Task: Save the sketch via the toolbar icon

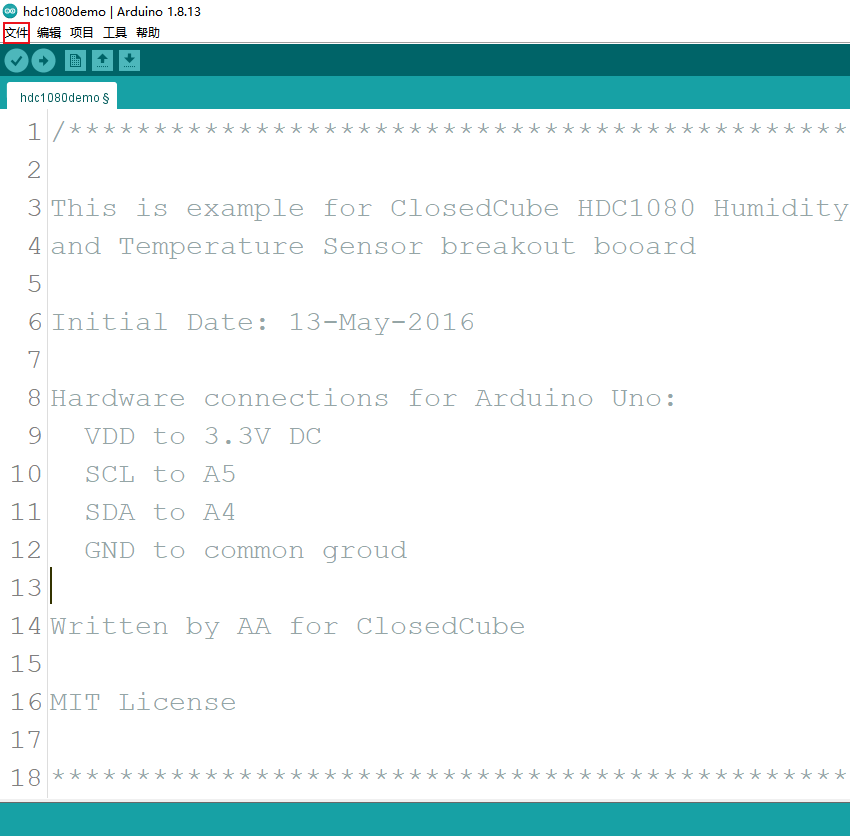Action: click(x=130, y=60)
